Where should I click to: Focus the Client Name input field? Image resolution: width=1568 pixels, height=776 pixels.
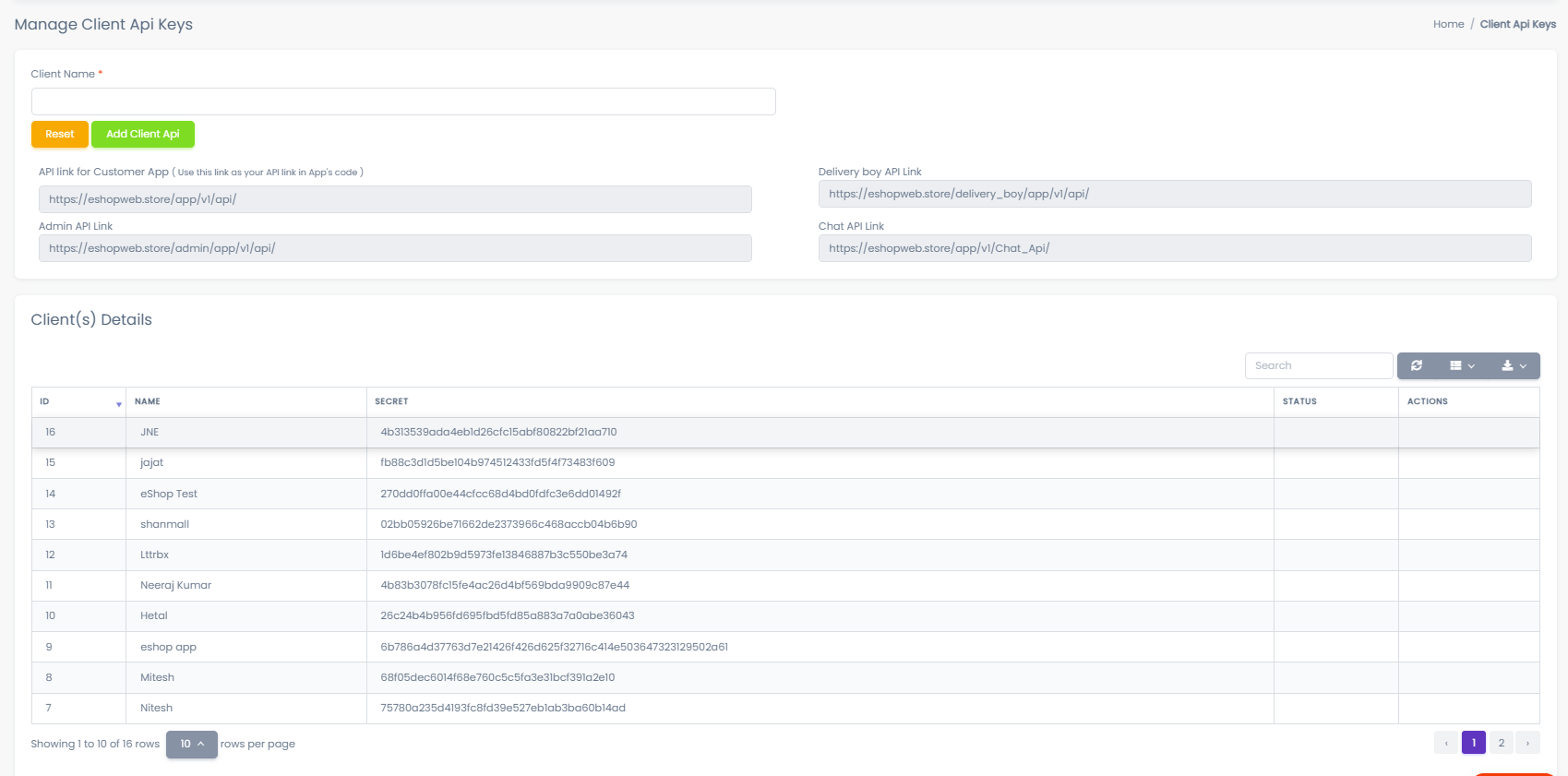pos(403,101)
